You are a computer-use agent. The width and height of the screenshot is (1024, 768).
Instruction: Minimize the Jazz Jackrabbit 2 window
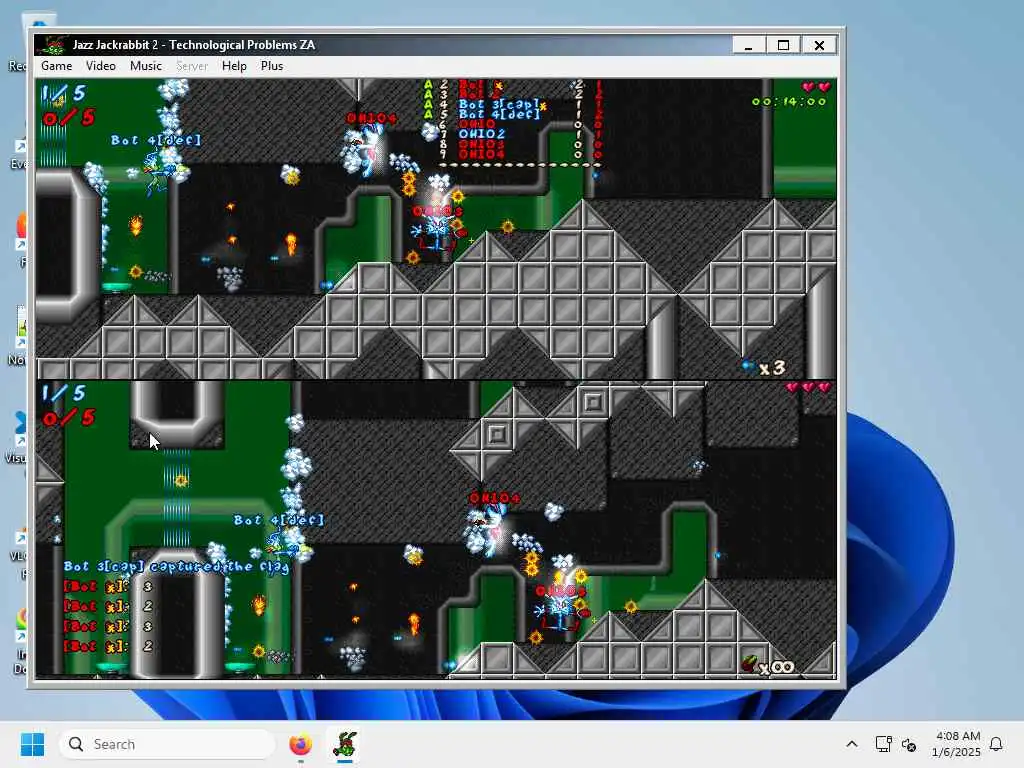click(x=748, y=45)
